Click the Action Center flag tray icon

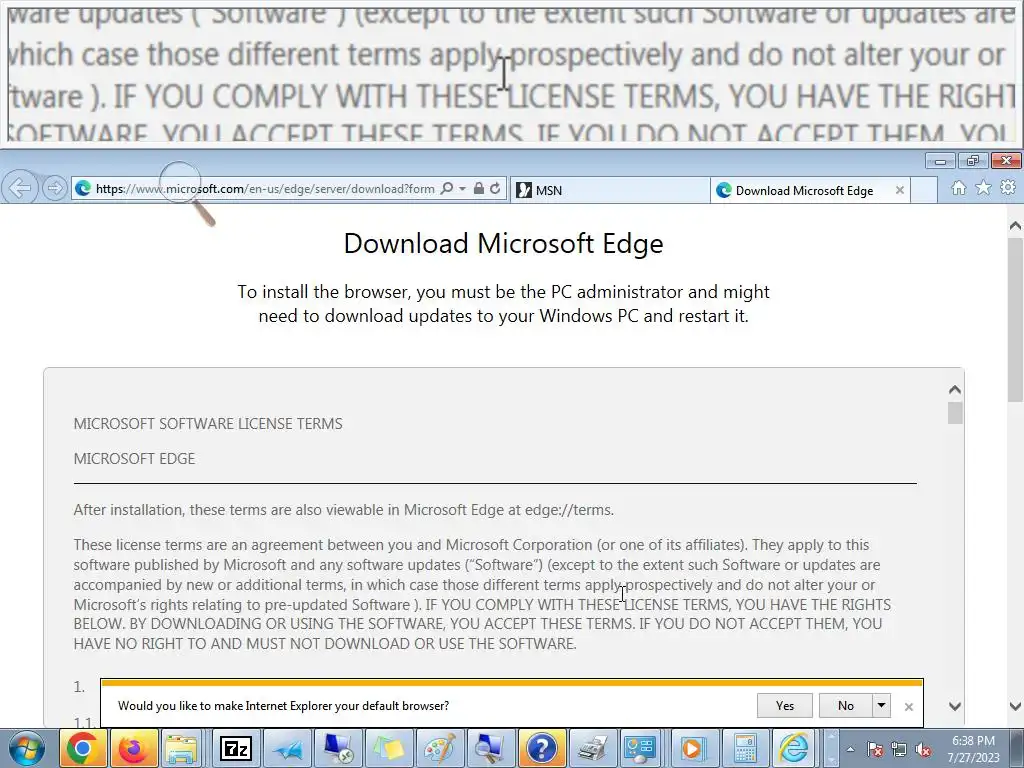click(875, 749)
